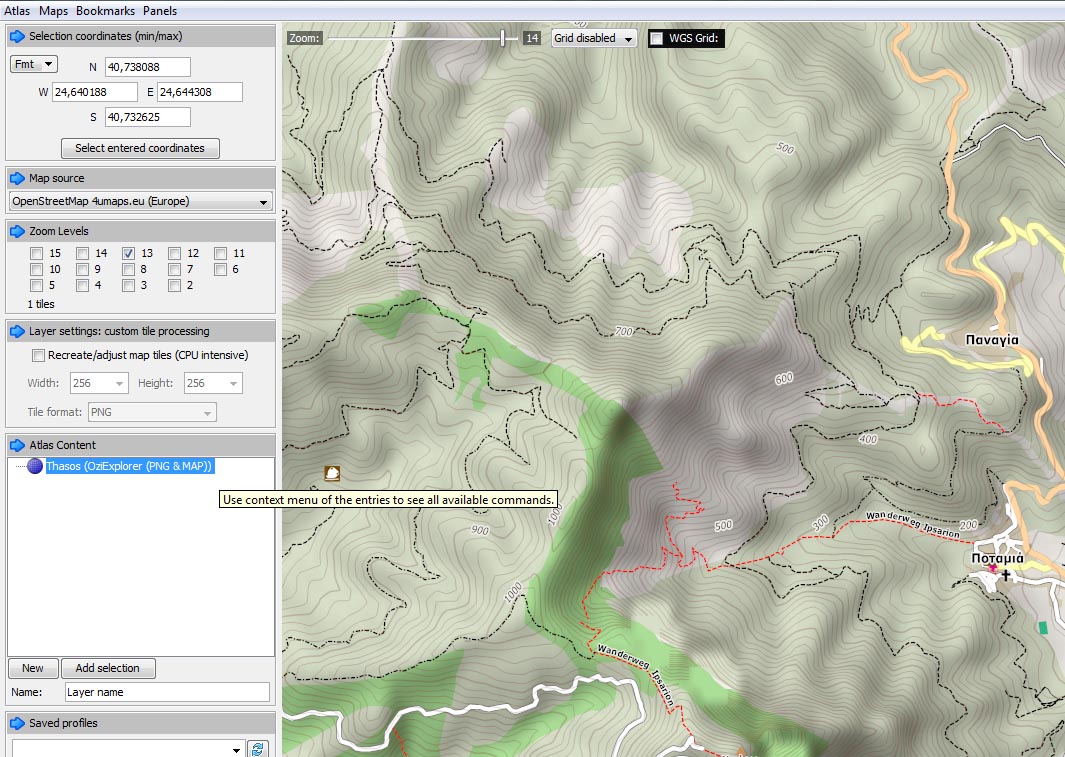This screenshot has height=757, width=1065.
Task: Open the Panels menu
Action: click(x=160, y=11)
